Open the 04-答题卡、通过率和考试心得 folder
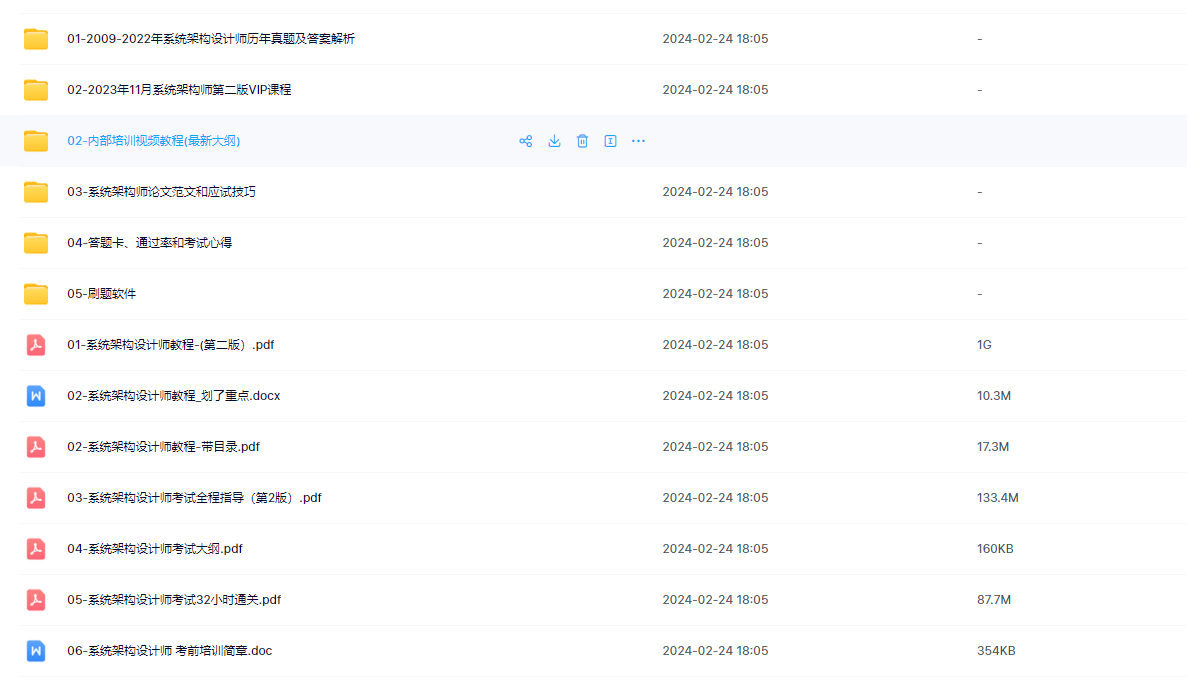 pos(149,243)
